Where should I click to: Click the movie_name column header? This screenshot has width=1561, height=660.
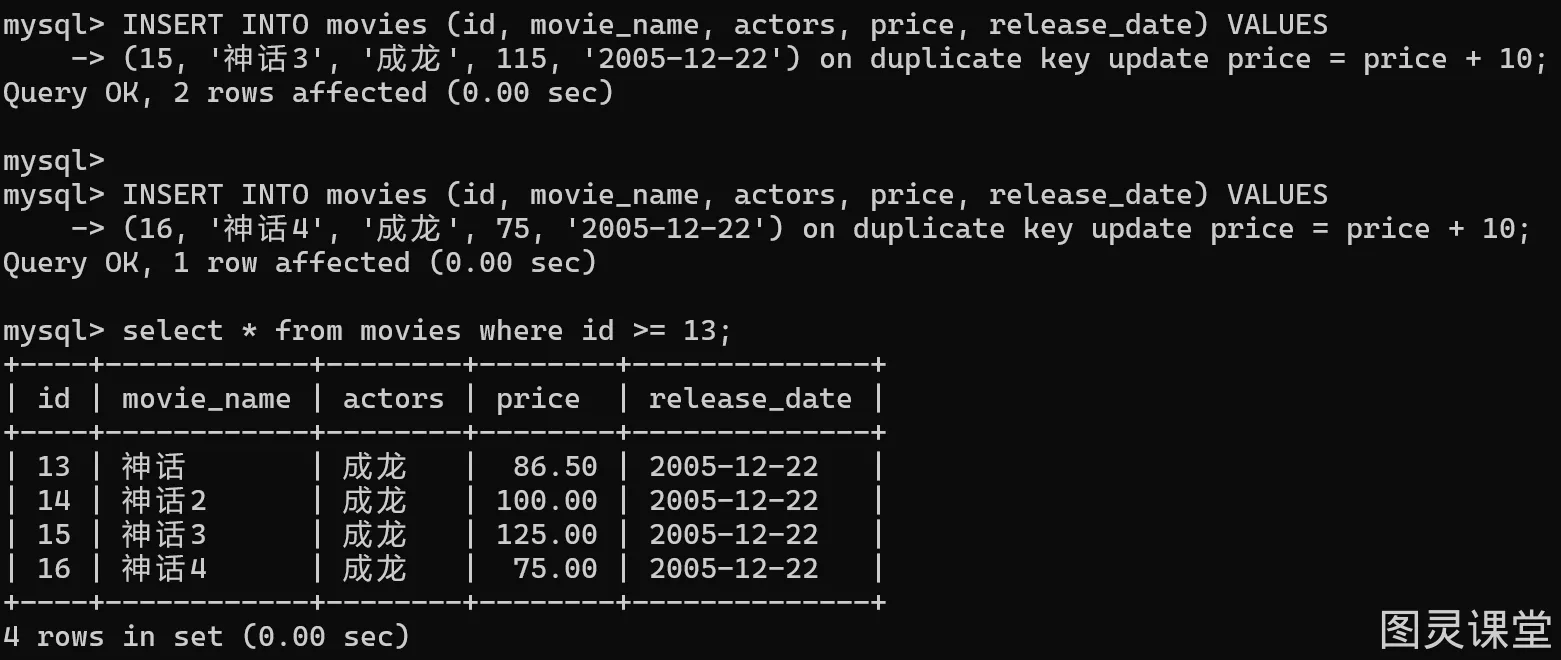pyautogui.click(x=206, y=399)
